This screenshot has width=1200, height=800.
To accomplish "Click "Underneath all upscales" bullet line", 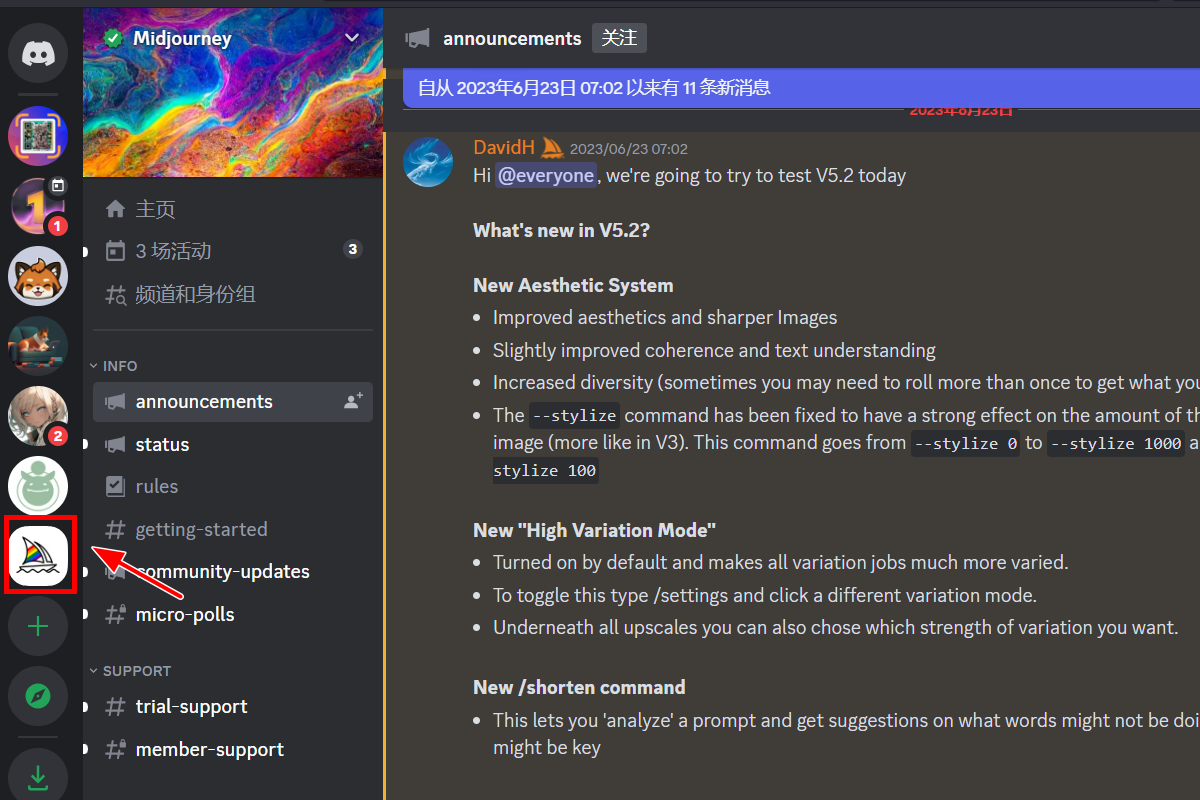I will click(836, 628).
